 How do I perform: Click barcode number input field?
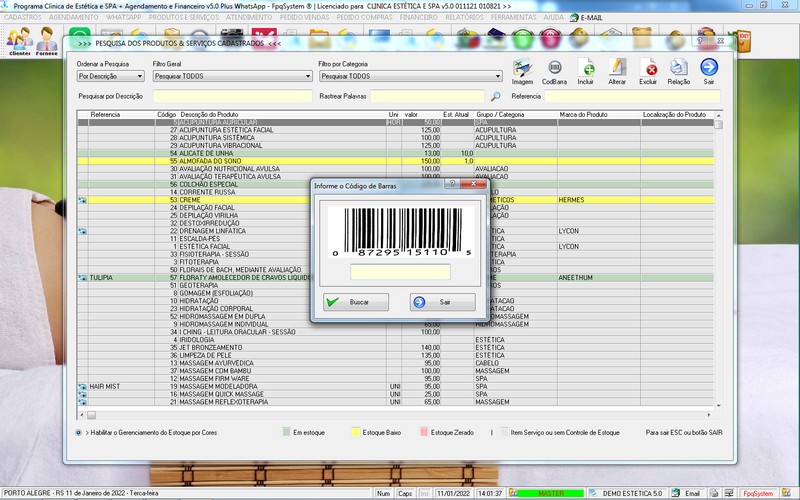point(401,272)
